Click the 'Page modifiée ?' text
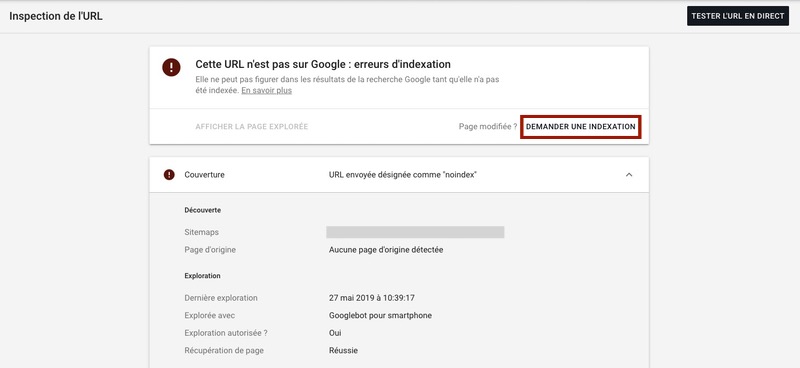 488,127
